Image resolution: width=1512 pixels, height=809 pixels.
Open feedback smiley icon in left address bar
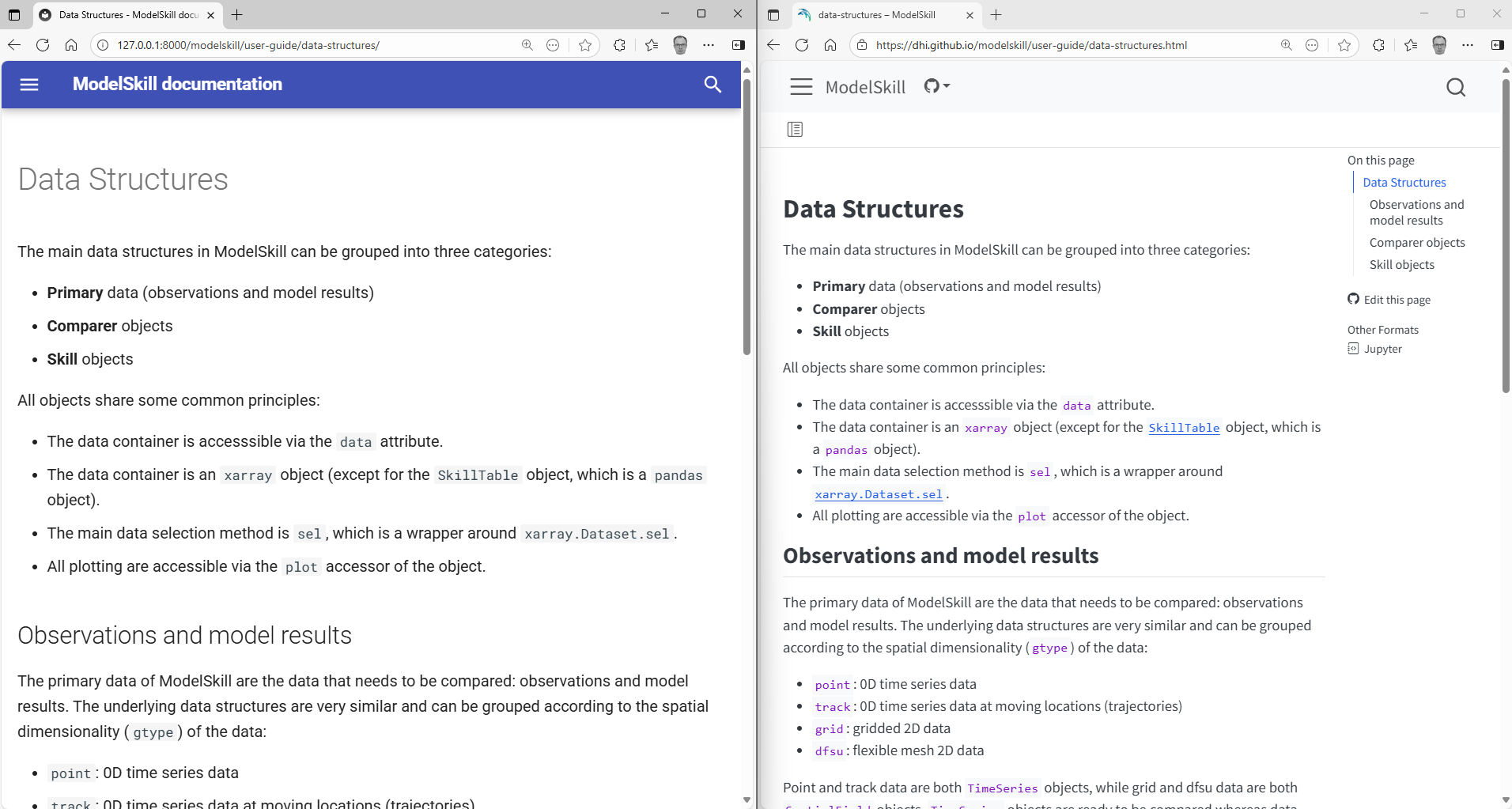pos(553,45)
